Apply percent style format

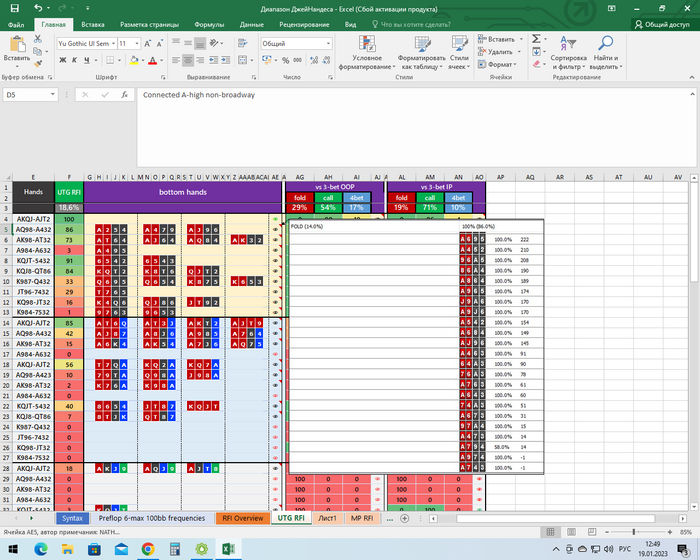tap(286, 60)
